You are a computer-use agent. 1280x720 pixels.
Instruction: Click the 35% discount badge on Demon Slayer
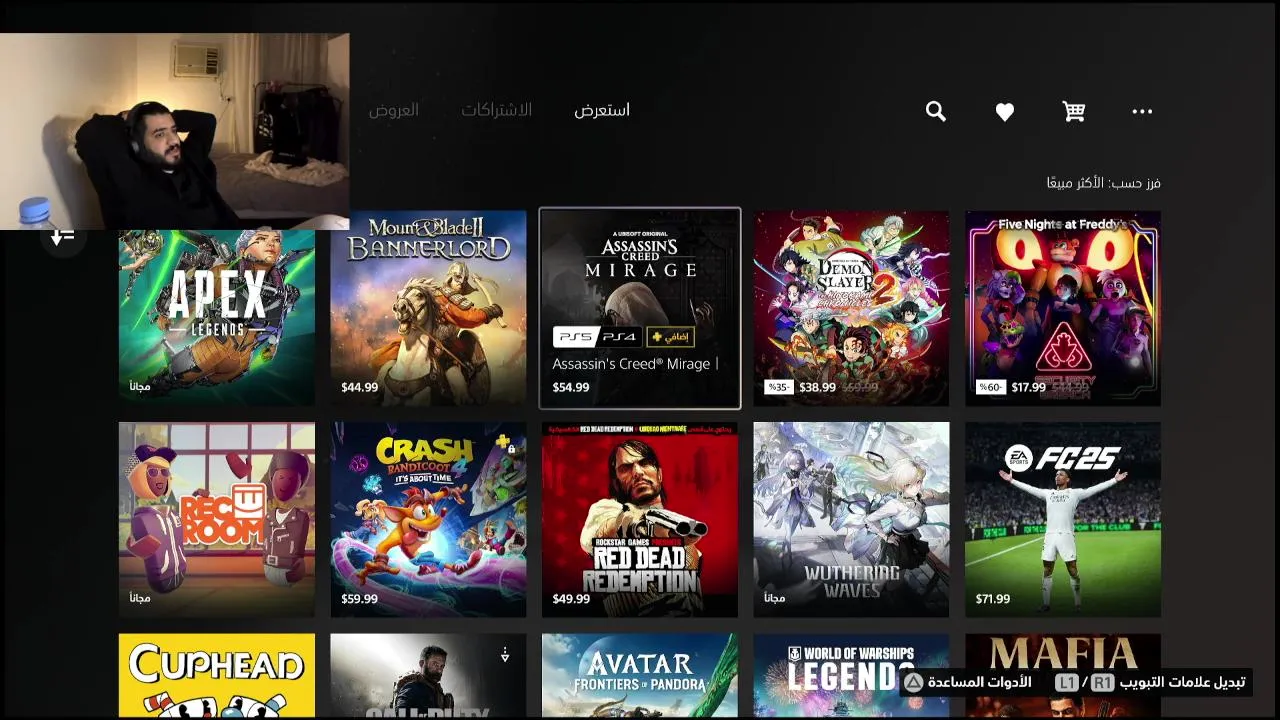pos(778,388)
